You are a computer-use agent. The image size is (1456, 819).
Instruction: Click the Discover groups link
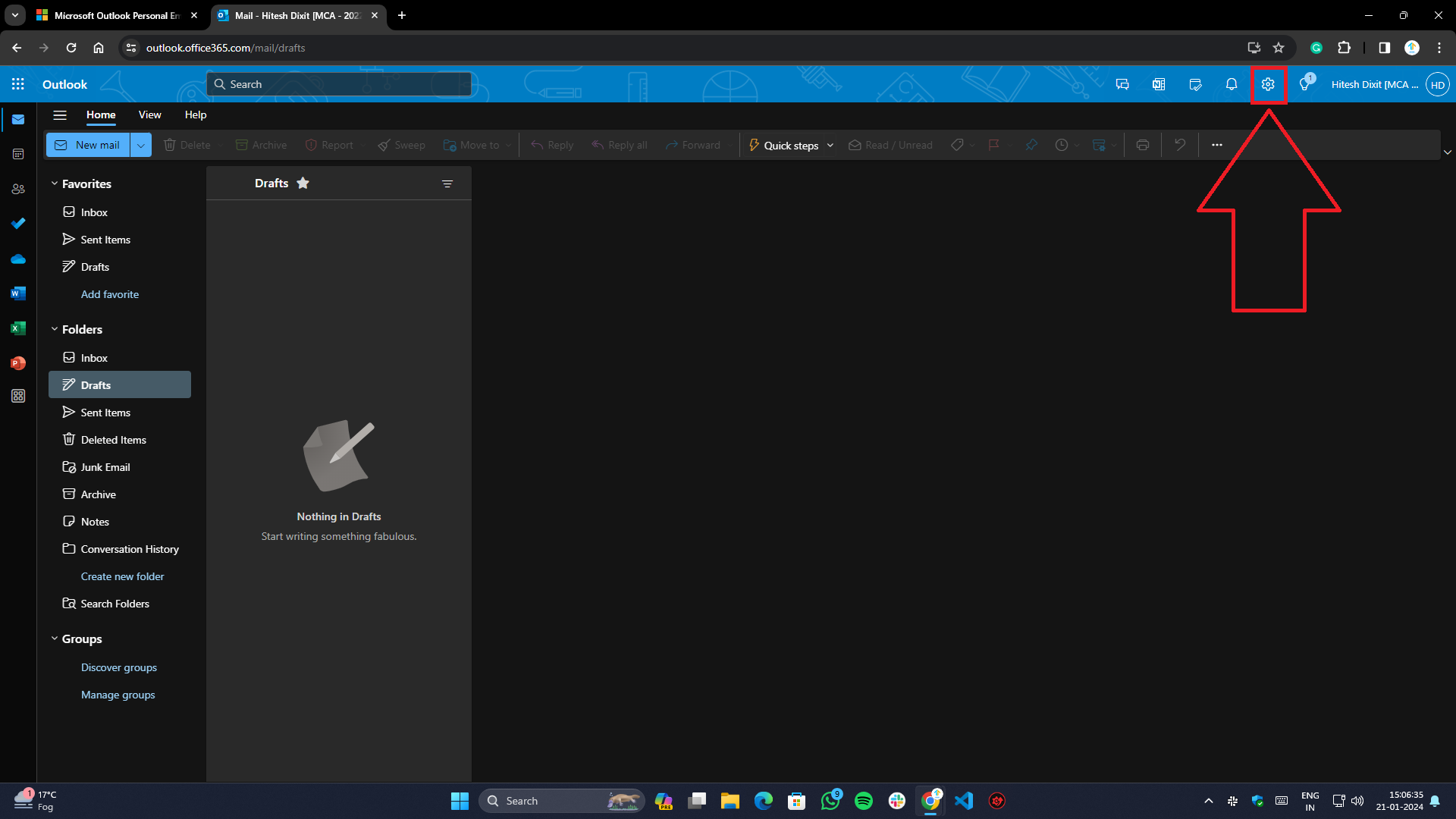point(118,667)
